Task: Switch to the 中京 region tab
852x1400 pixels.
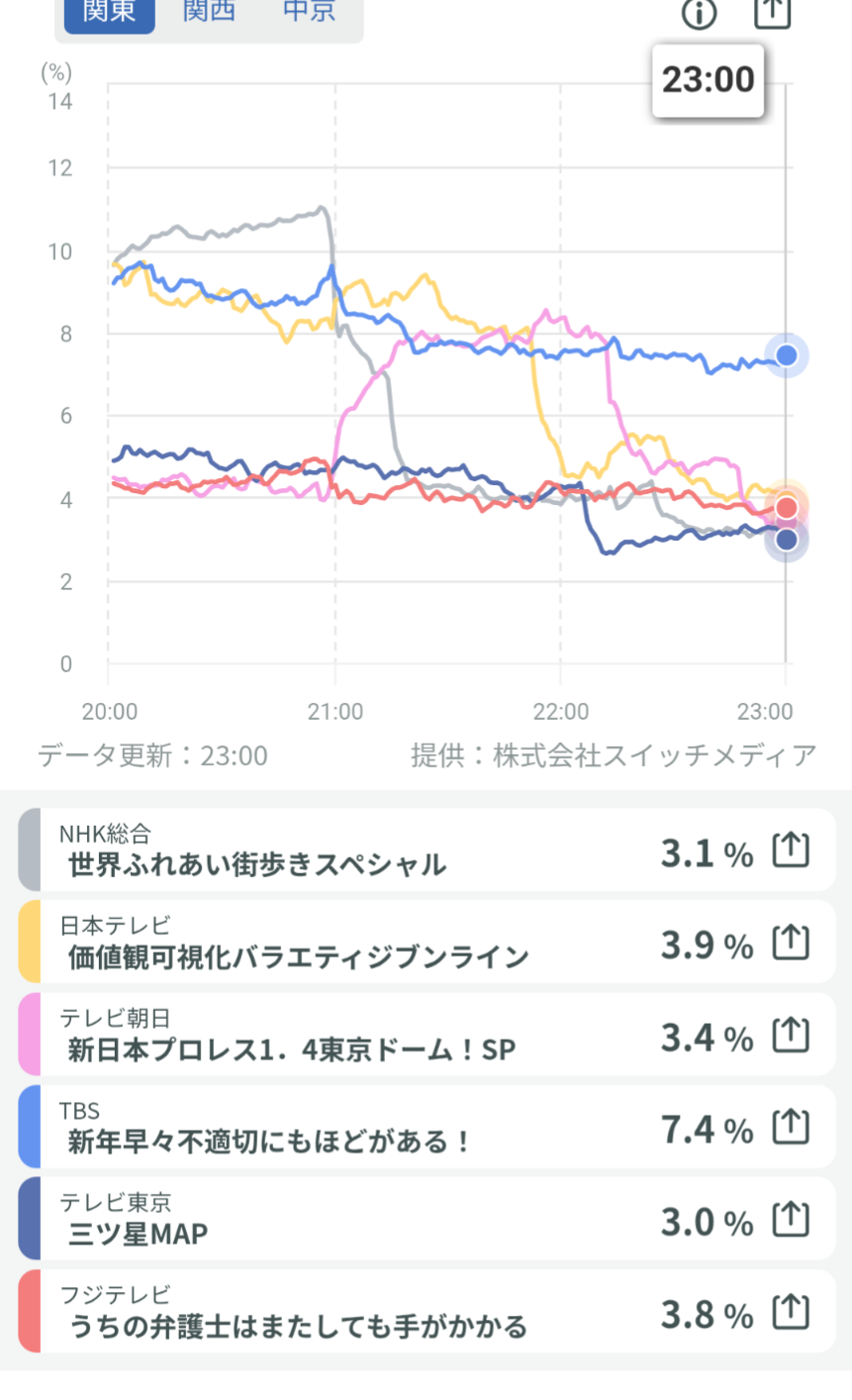Action: point(309,12)
